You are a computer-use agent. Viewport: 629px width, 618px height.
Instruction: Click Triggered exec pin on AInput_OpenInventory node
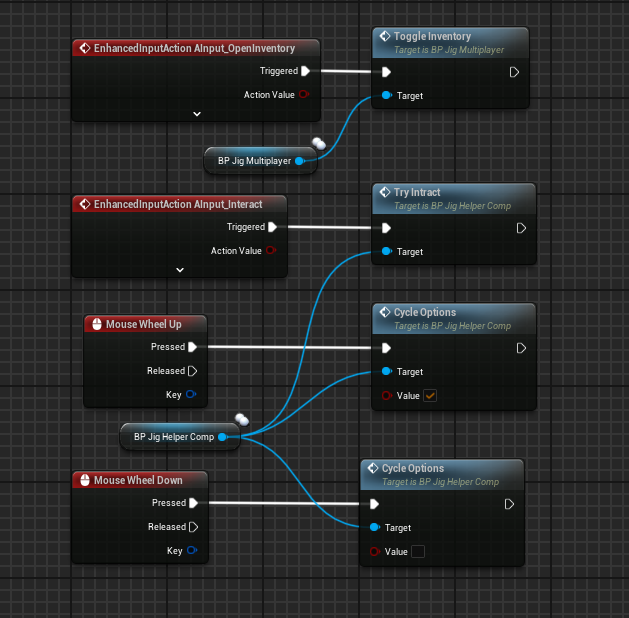(305, 71)
